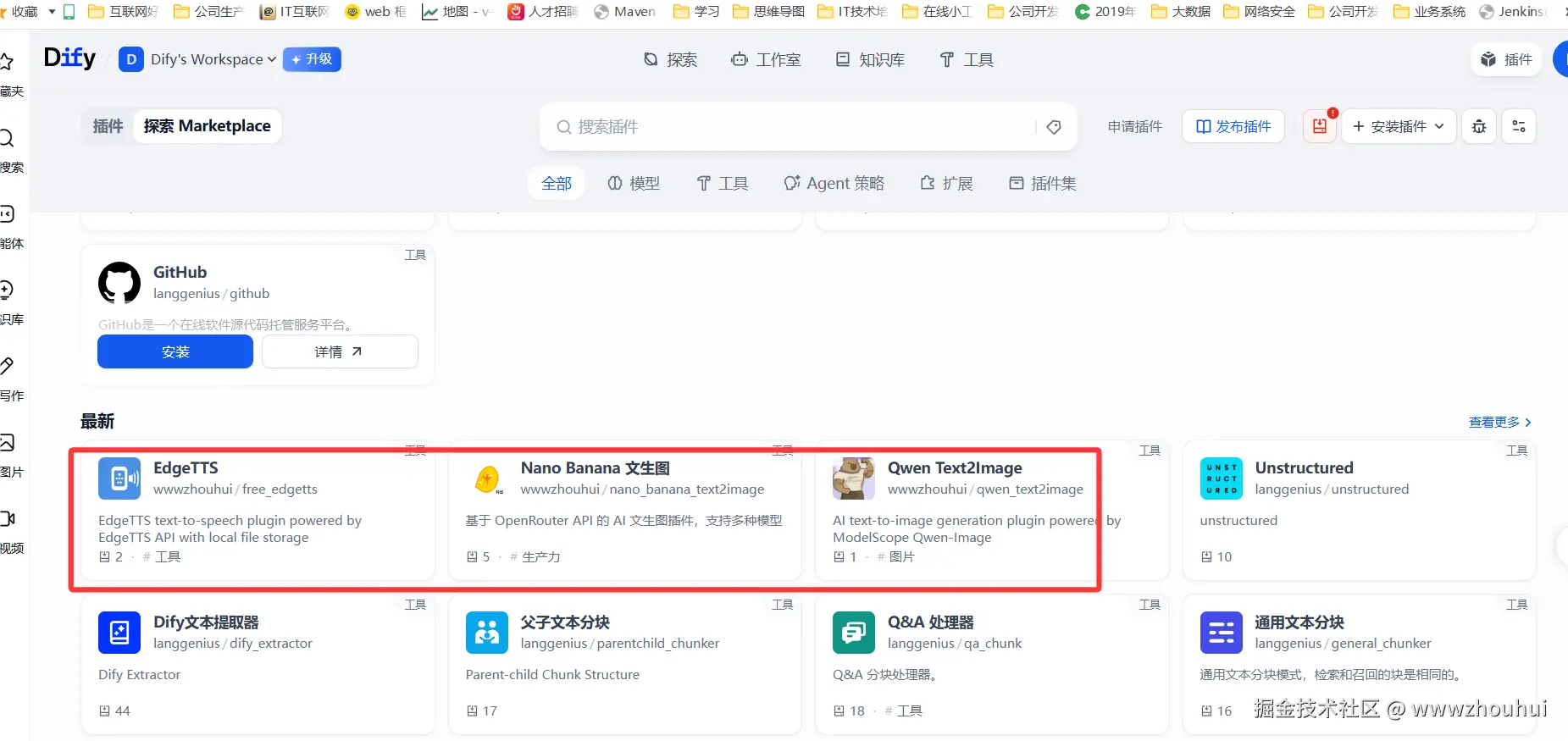Click the 父子文本分块 plugin icon
Viewport: 1568px width, 741px height.
coord(487,633)
